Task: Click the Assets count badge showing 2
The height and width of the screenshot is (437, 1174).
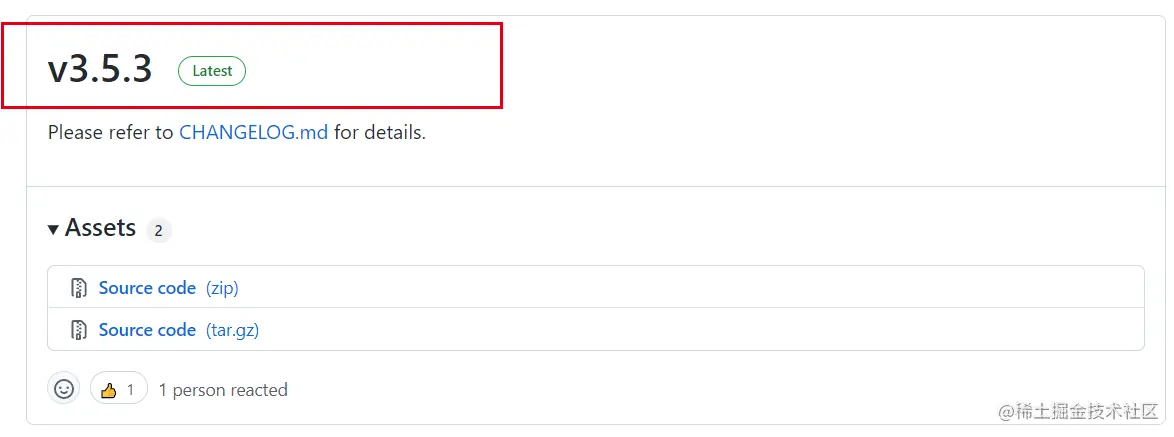Action: pos(158,230)
